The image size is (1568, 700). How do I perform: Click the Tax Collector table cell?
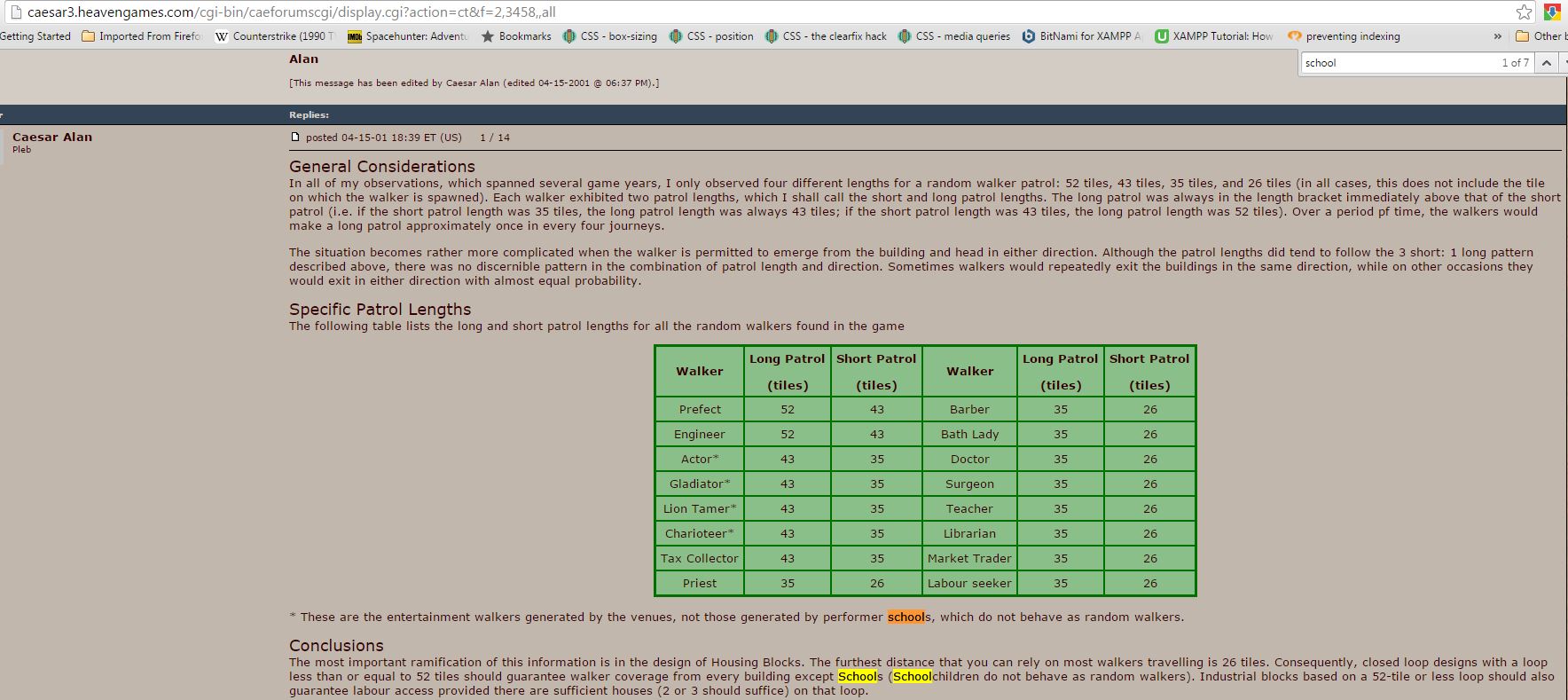tap(700, 558)
